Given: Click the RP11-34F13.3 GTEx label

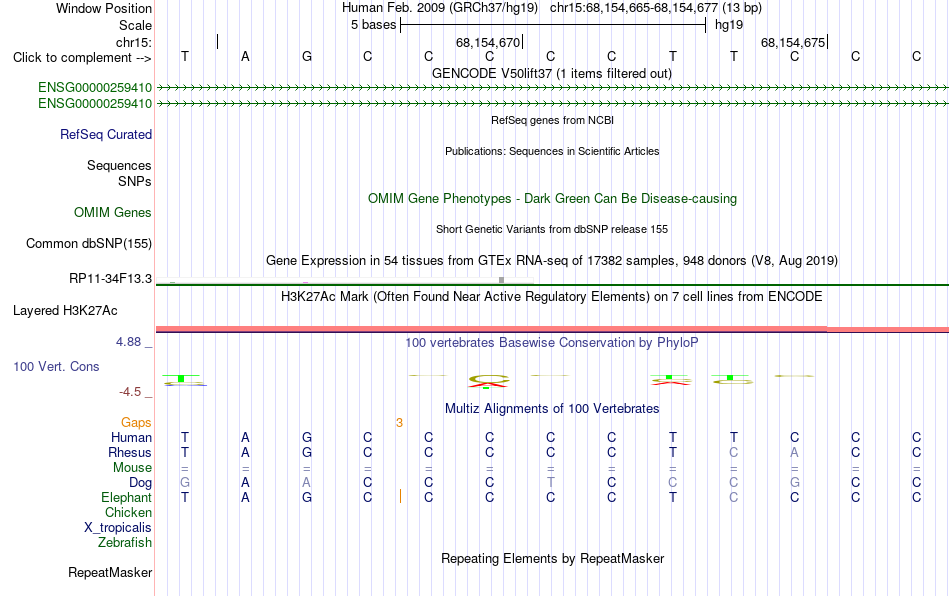Looking at the screenshot, I should tap(110, 279).
